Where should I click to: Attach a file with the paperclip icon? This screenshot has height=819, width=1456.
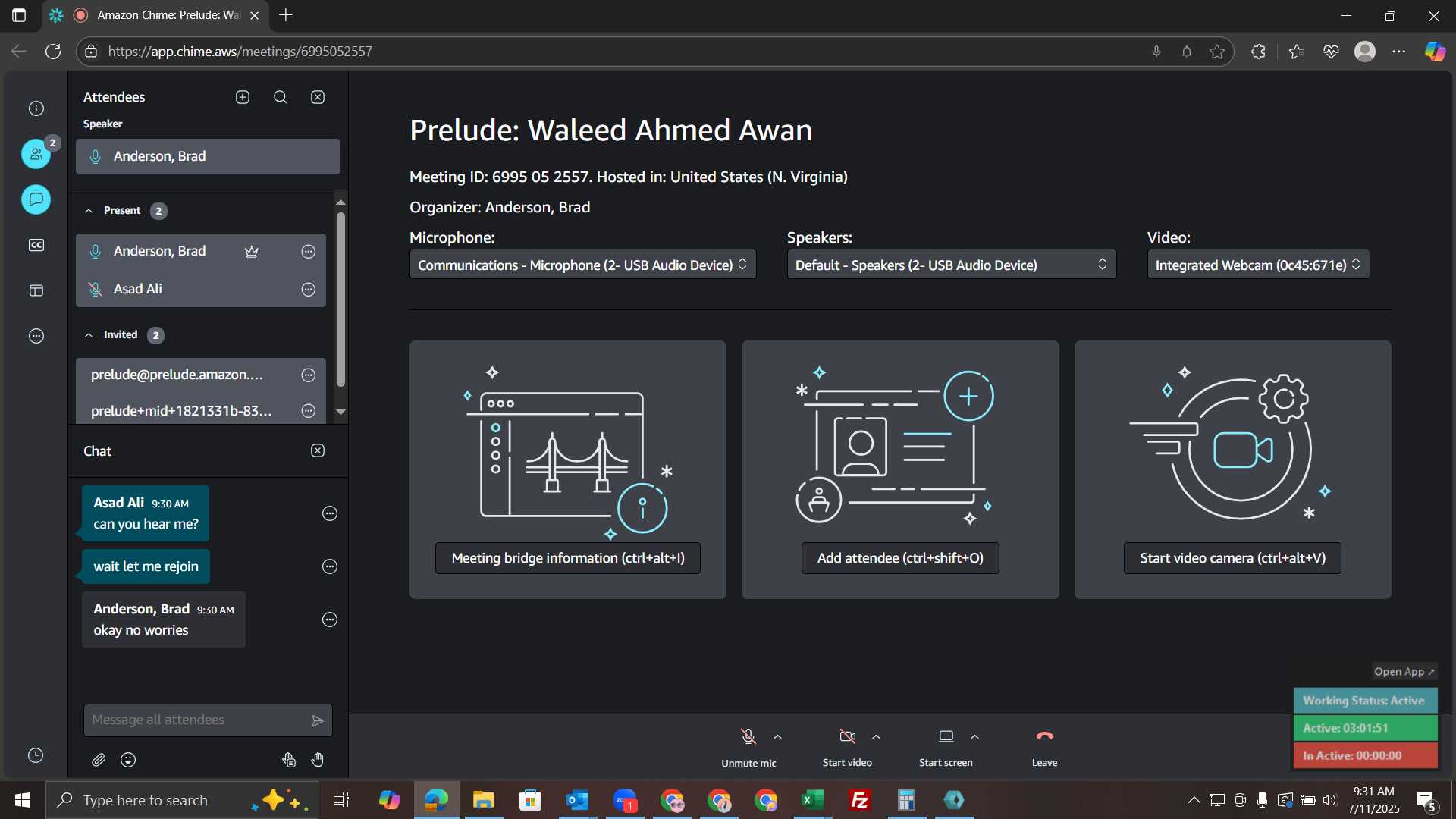[99, 760]
